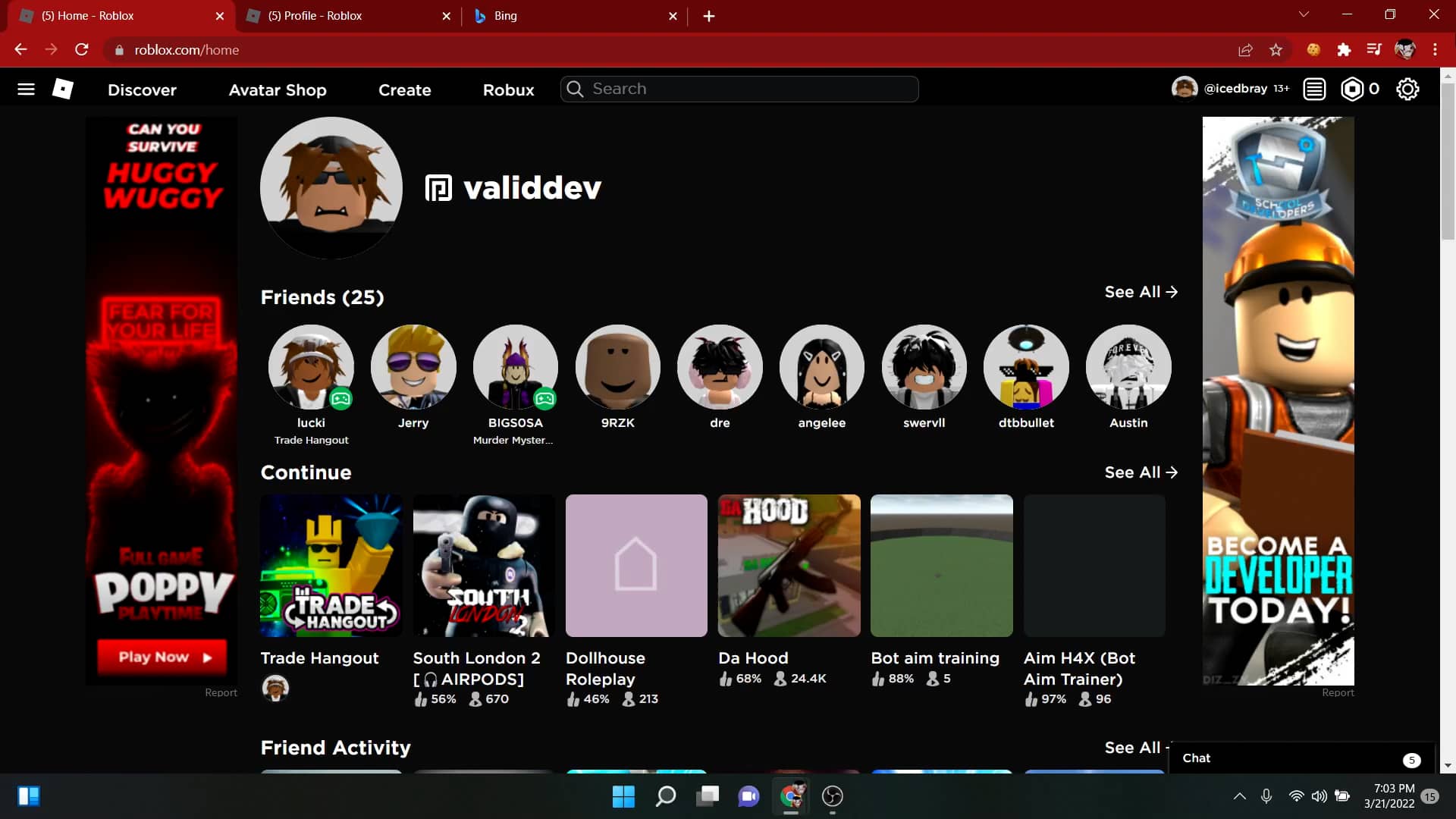
Task: Show hidden system tray icons
Action: pos(1240,796)
